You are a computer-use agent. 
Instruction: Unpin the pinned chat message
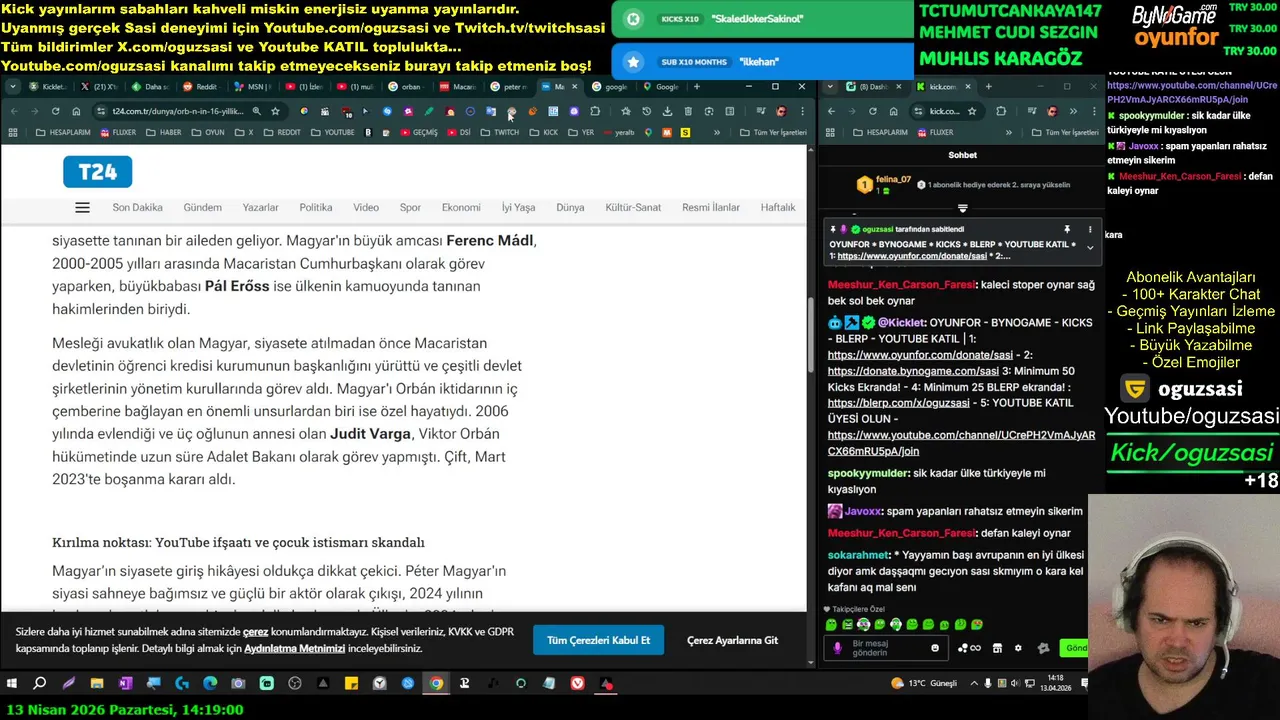pos(1067,229)
